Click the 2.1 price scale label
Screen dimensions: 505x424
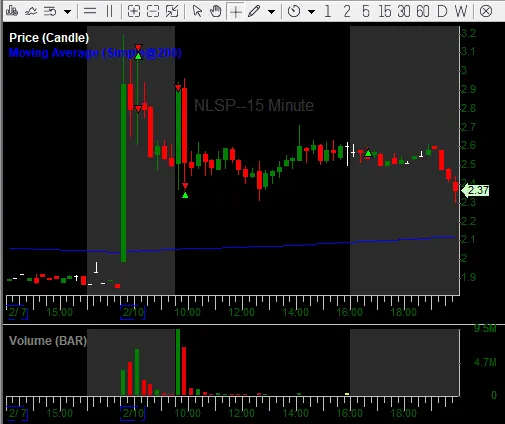pyautogui.click(x=468, y=239)
